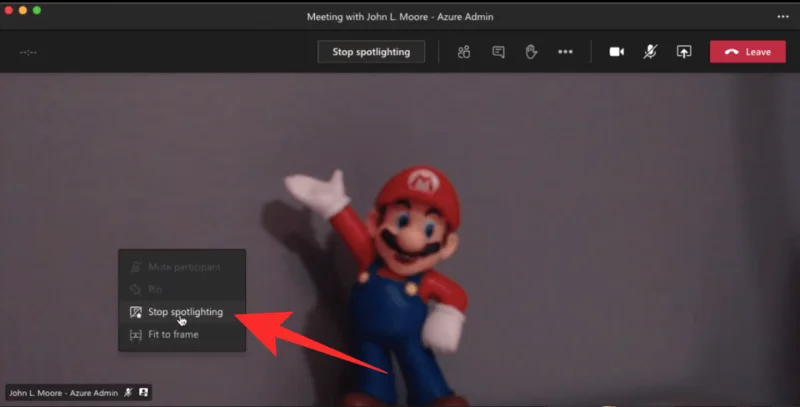
Task: Open the participants panel icon
Action: tap(464, 52)
